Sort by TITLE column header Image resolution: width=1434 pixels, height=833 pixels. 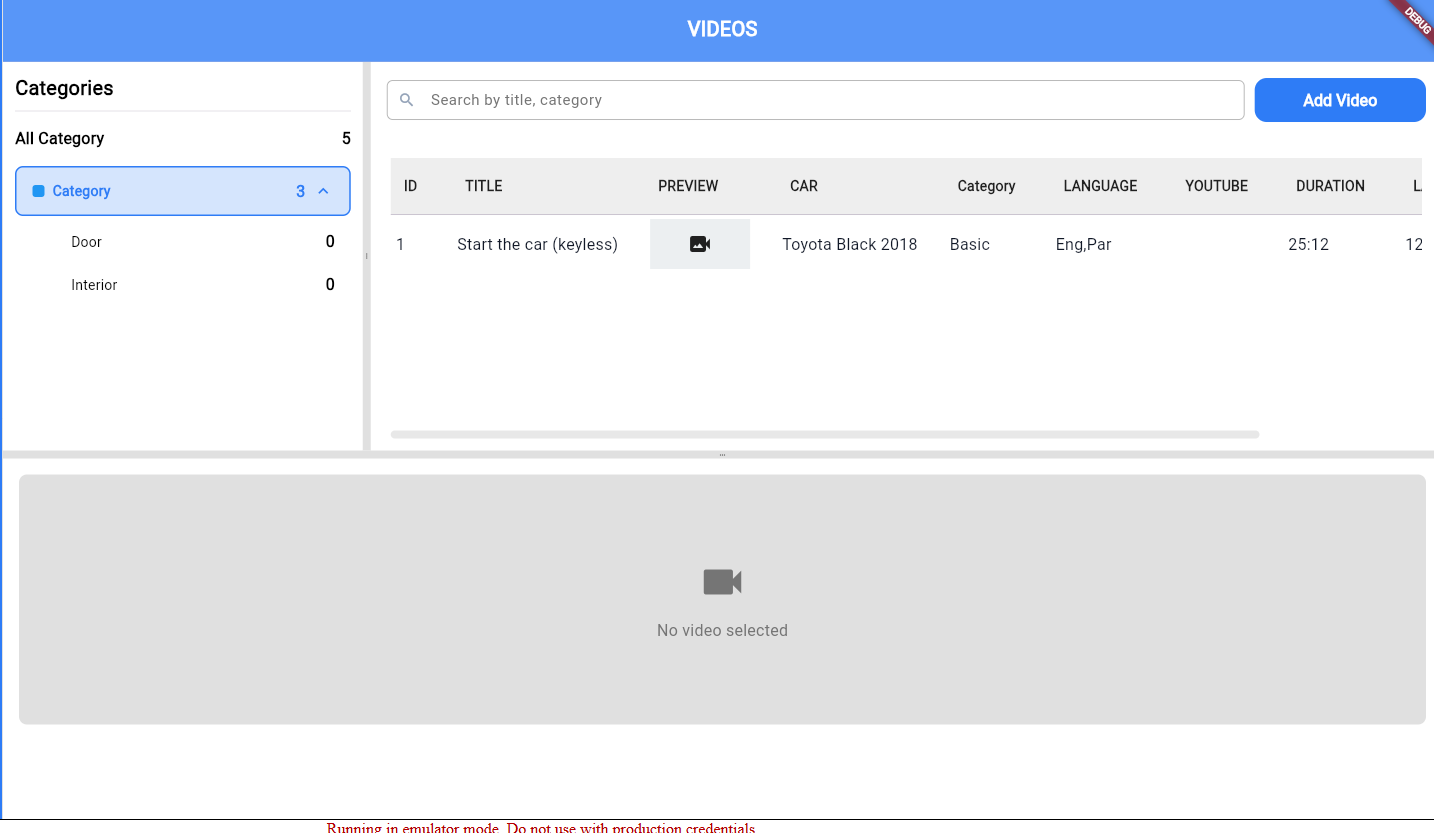[484, 186]
